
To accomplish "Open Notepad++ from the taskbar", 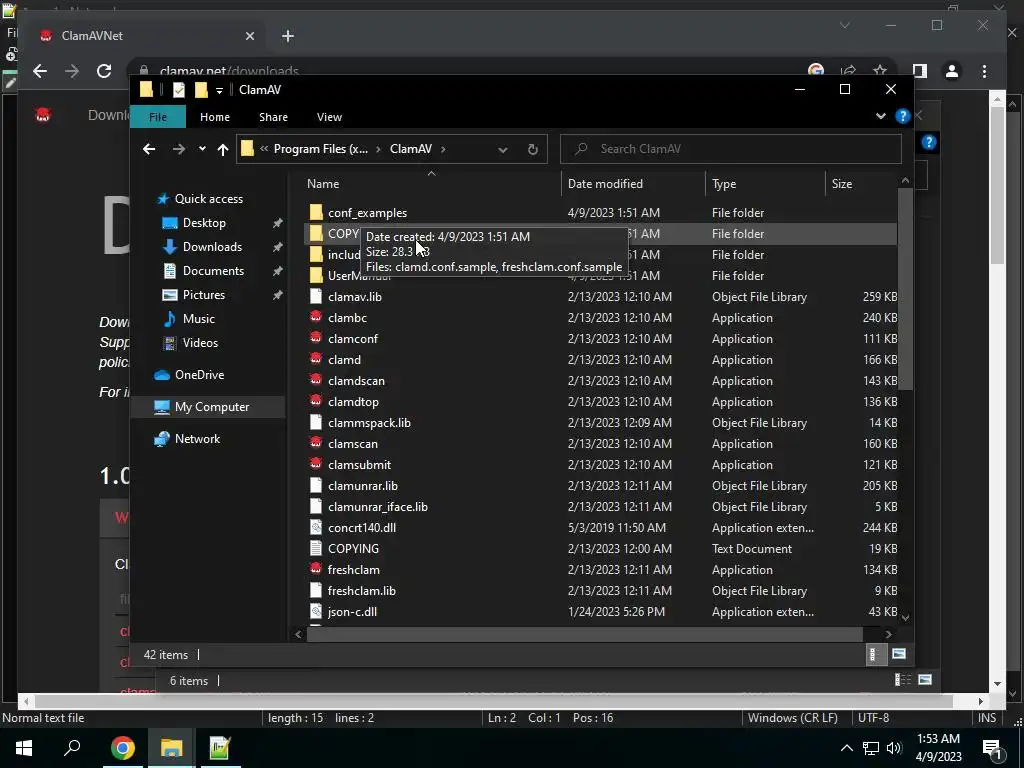I will [220, 748].
